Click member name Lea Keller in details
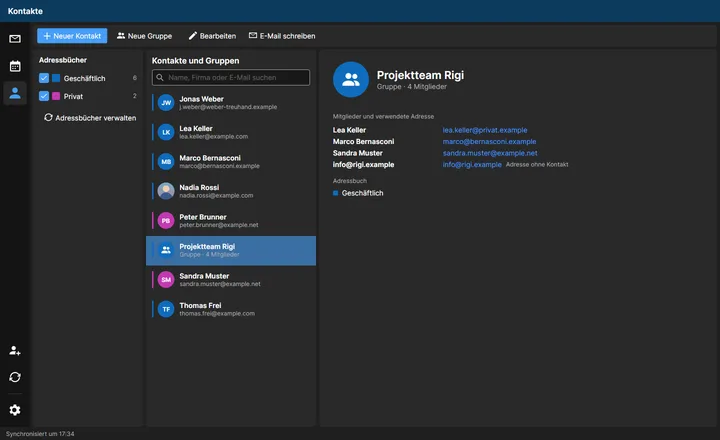Viewport: 720px width, 440px height. coord(349,130)
